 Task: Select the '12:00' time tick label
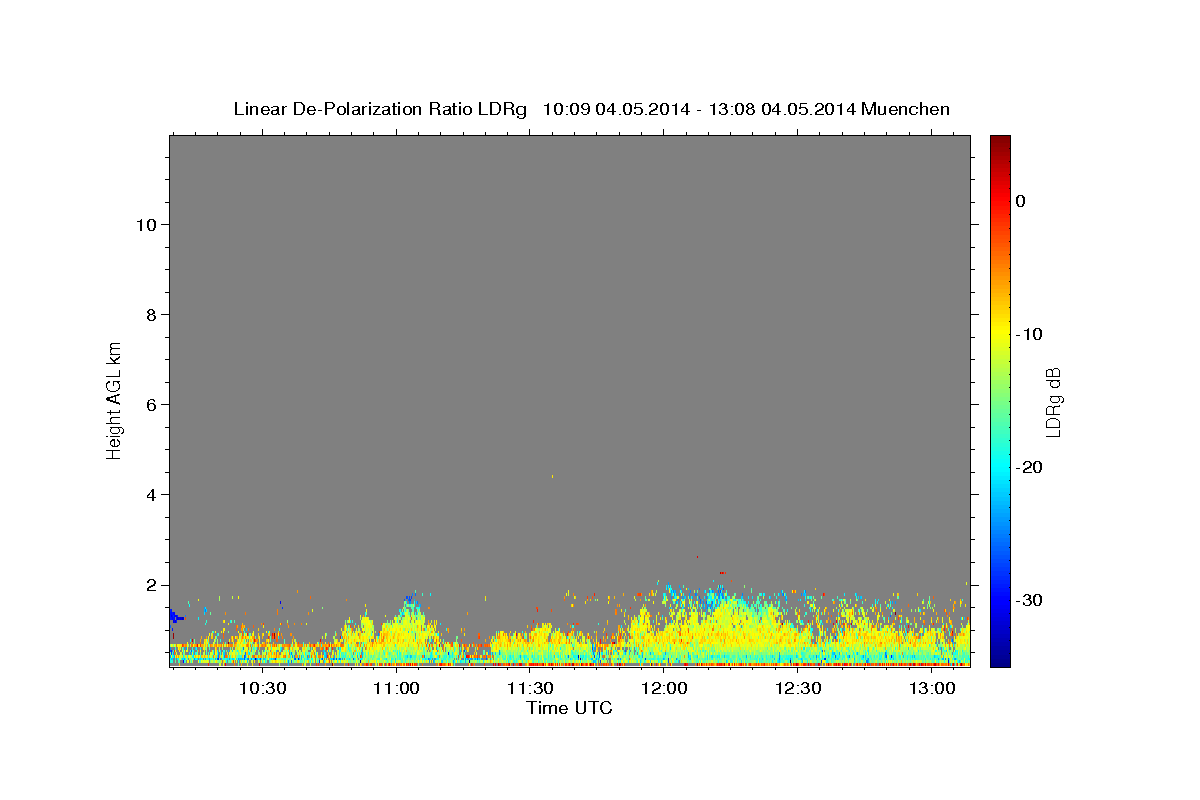664,688
